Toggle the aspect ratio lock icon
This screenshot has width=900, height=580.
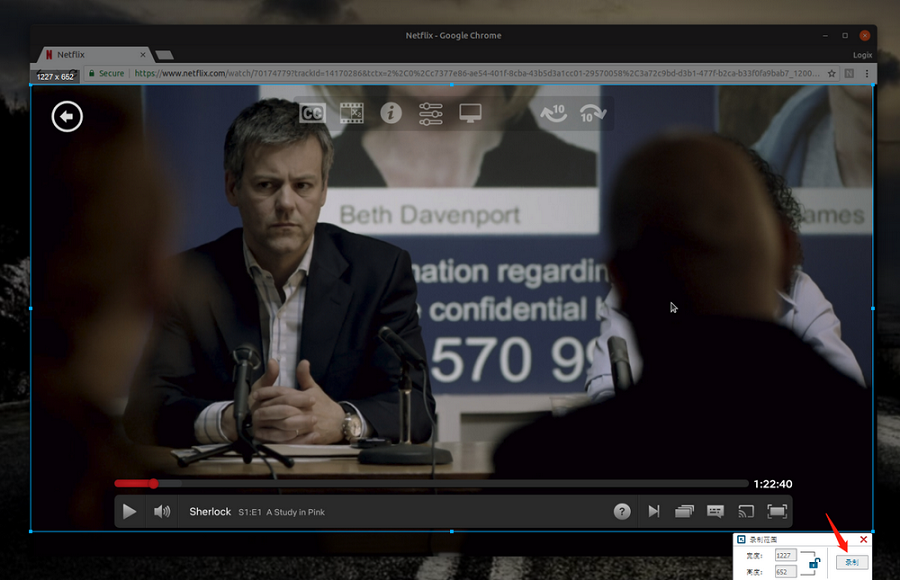(x=814, y=563)
